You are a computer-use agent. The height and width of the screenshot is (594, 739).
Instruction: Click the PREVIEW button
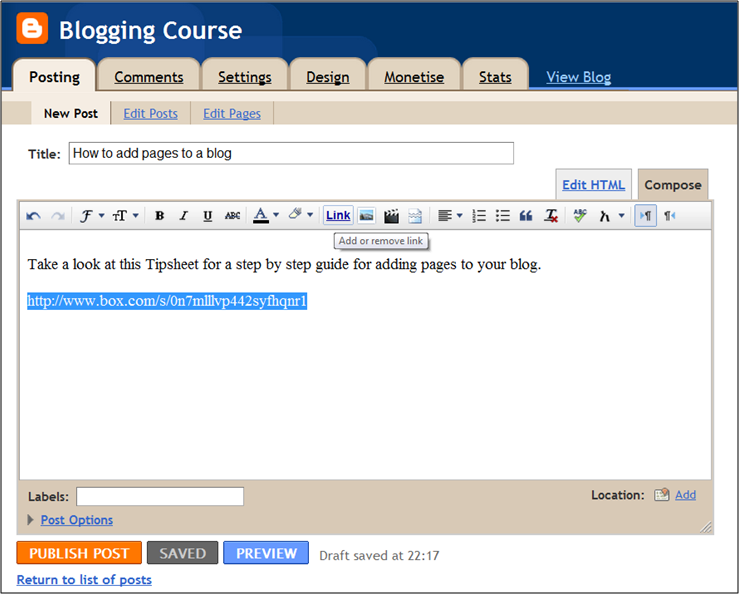coord(266,553)
